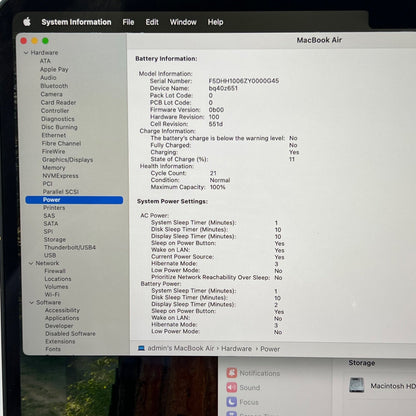This screenshot has height=416, width=416.
Task: Open the File menu
Action: click(128, 22)
